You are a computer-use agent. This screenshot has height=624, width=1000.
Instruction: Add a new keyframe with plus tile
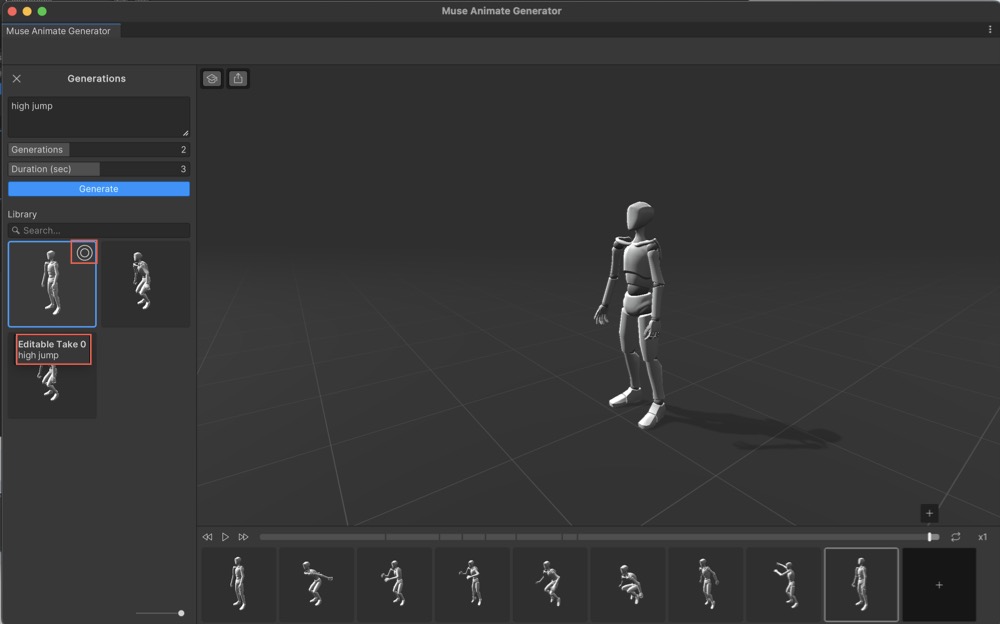[938, 585]
